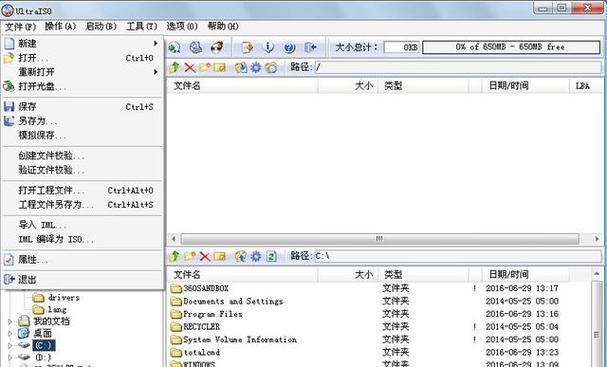
Task: Select the totalcmd folder row
Action: [195, 352]
